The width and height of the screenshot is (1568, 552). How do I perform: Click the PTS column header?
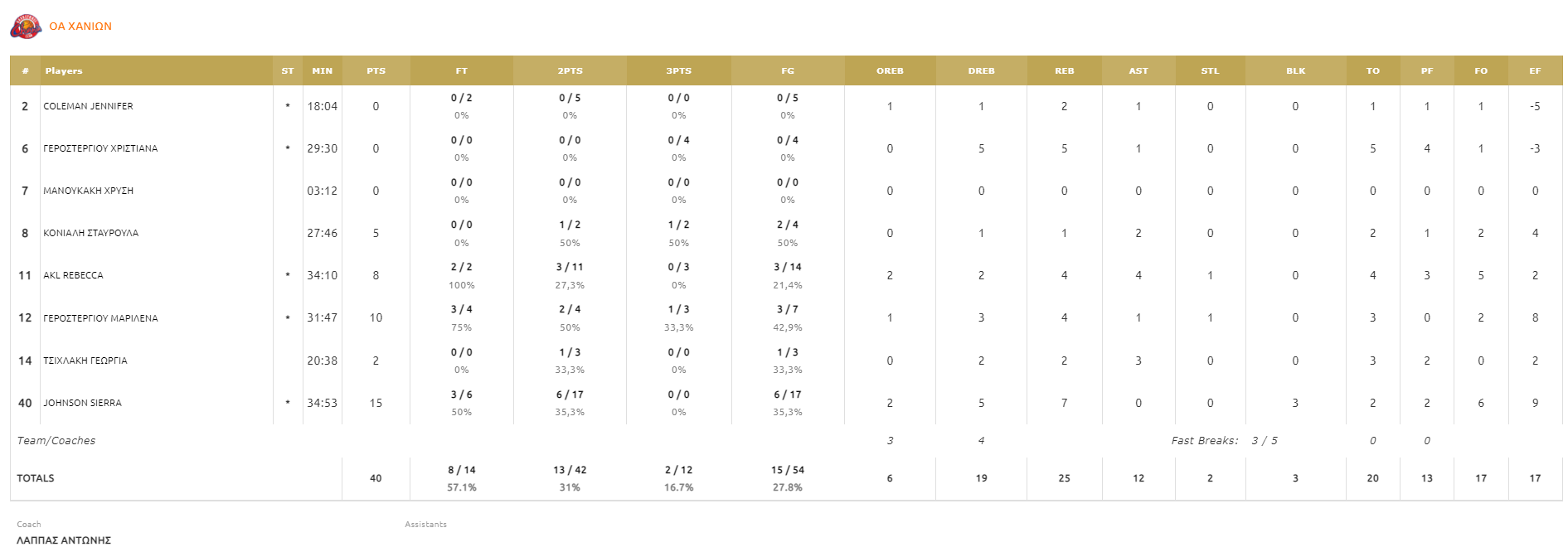[x=376, y=71]
